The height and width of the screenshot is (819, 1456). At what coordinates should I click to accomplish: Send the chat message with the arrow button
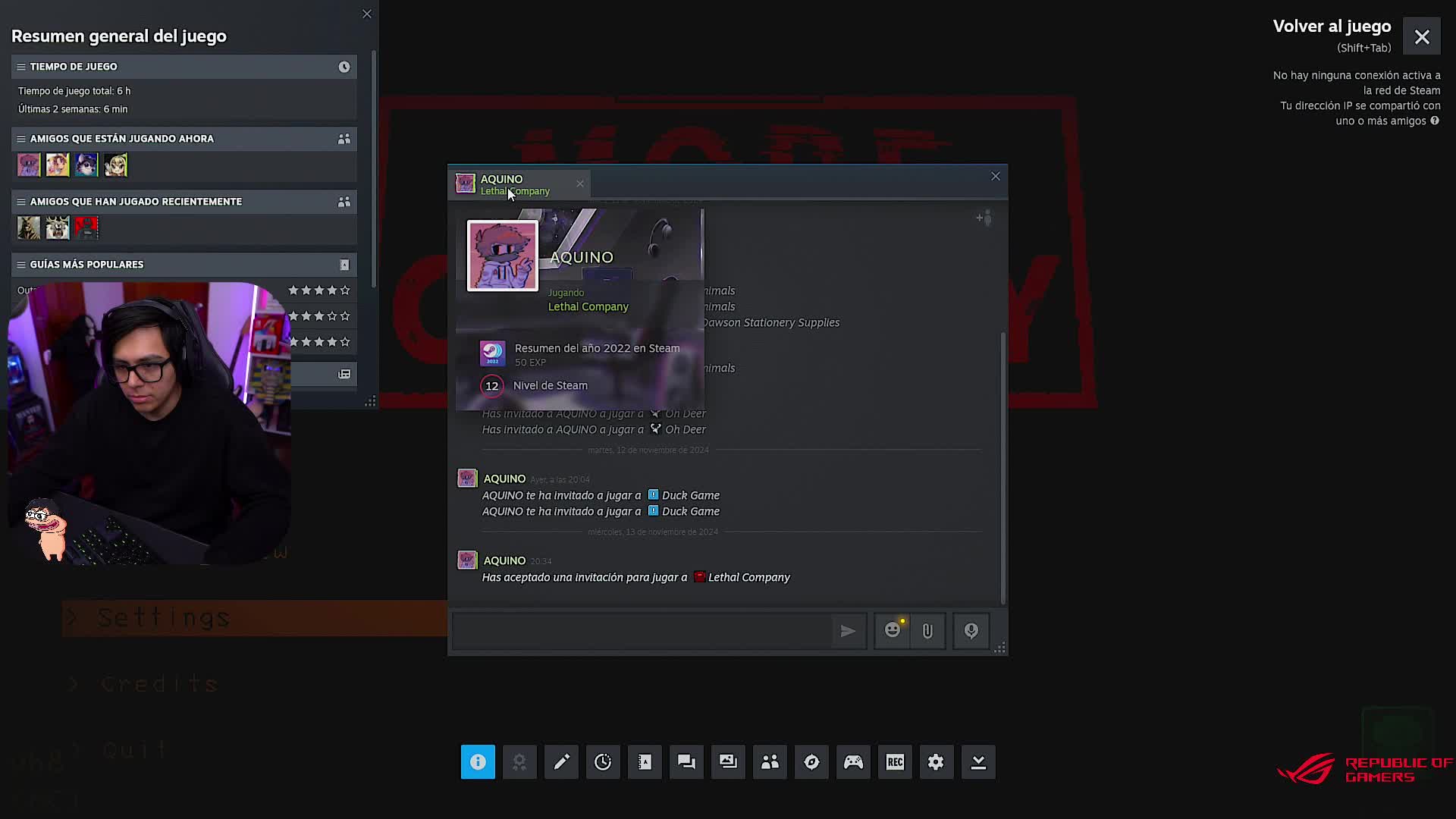click(x=849, y=630)
